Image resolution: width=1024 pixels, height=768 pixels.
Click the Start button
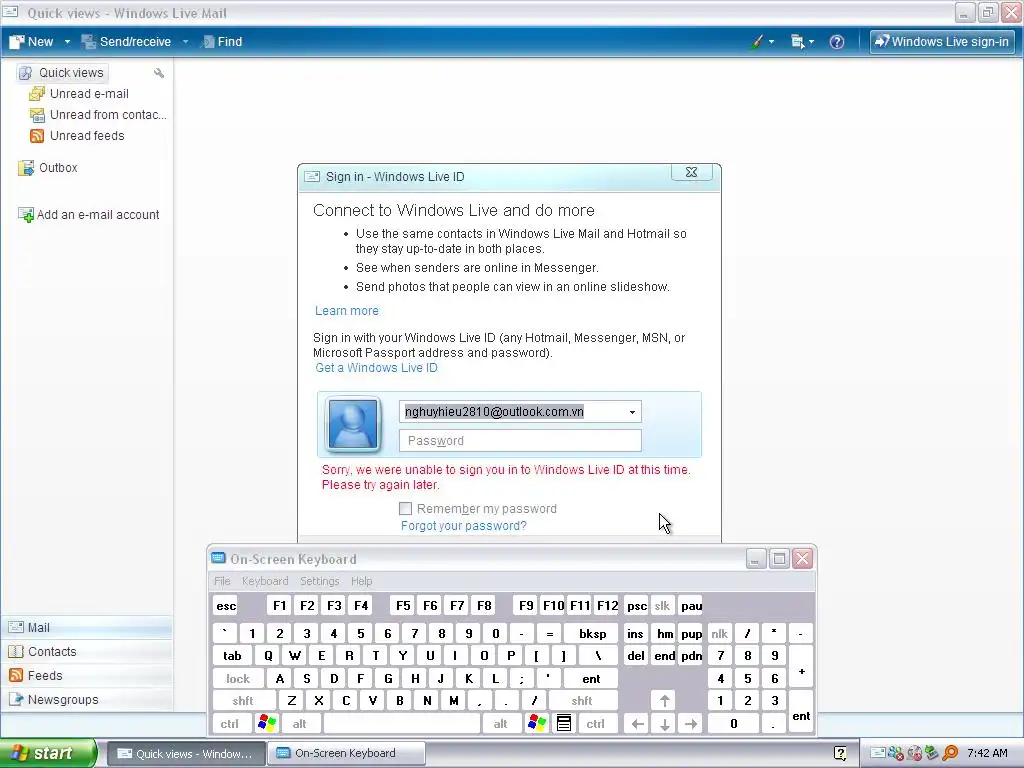click(x=48, y=753)
